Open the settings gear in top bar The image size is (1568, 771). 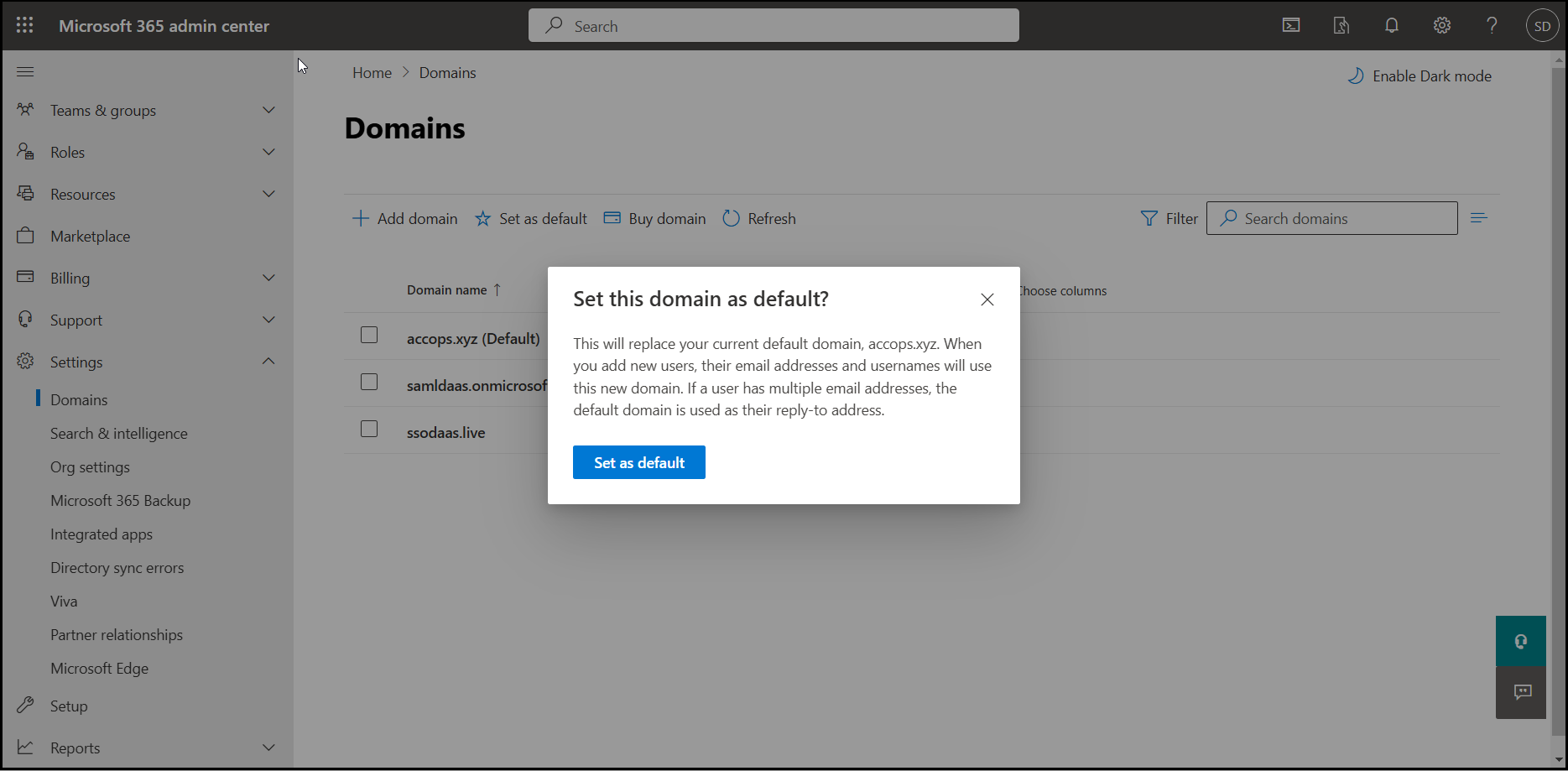1442,25
